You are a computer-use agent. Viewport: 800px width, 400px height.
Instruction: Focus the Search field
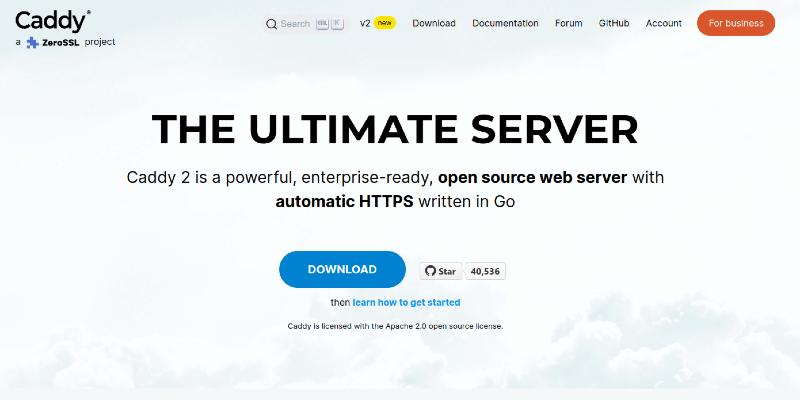(305, 24)
